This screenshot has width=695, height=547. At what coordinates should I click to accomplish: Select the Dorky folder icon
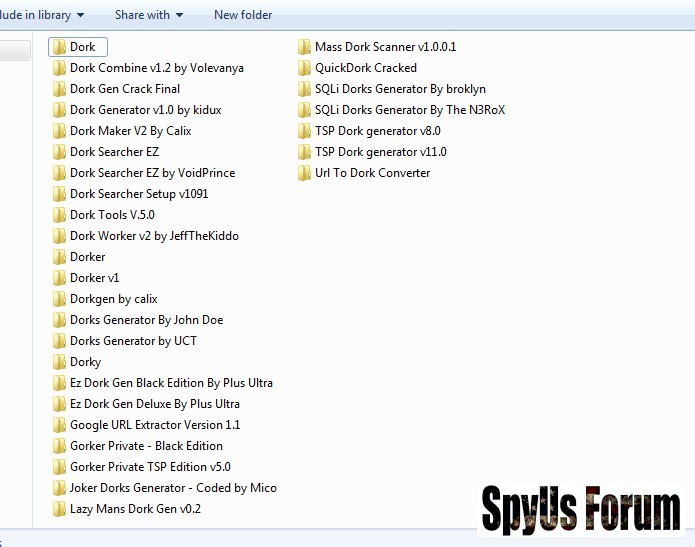59,362
